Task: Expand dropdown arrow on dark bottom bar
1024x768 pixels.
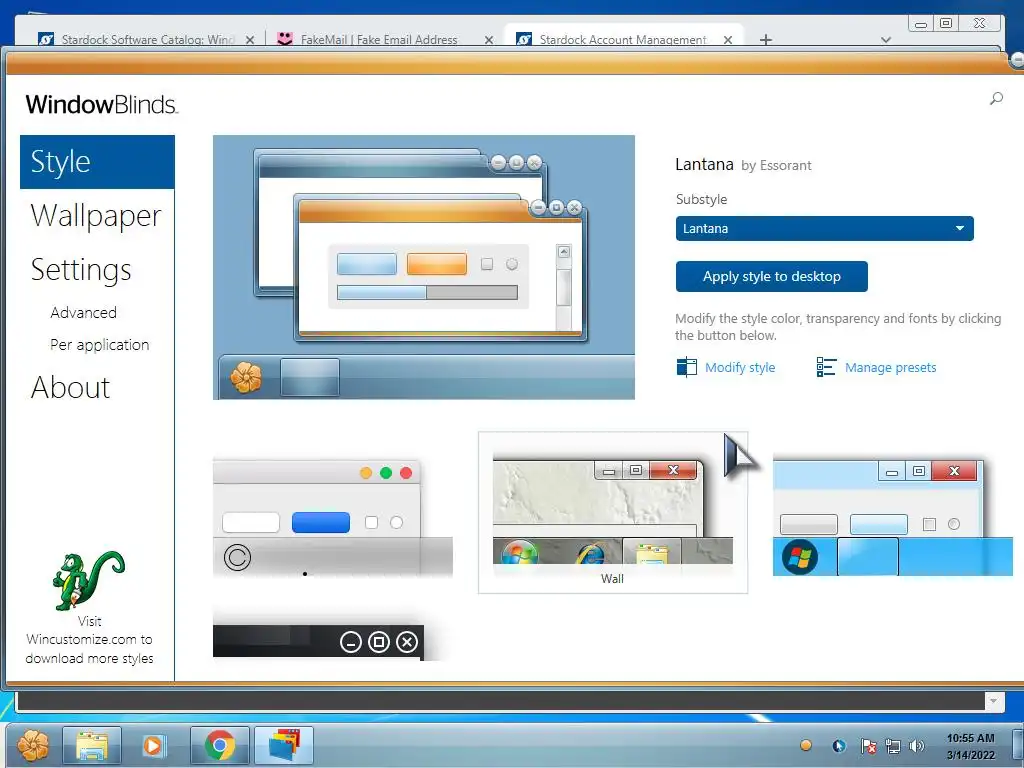Action: [x=993, y=701]
